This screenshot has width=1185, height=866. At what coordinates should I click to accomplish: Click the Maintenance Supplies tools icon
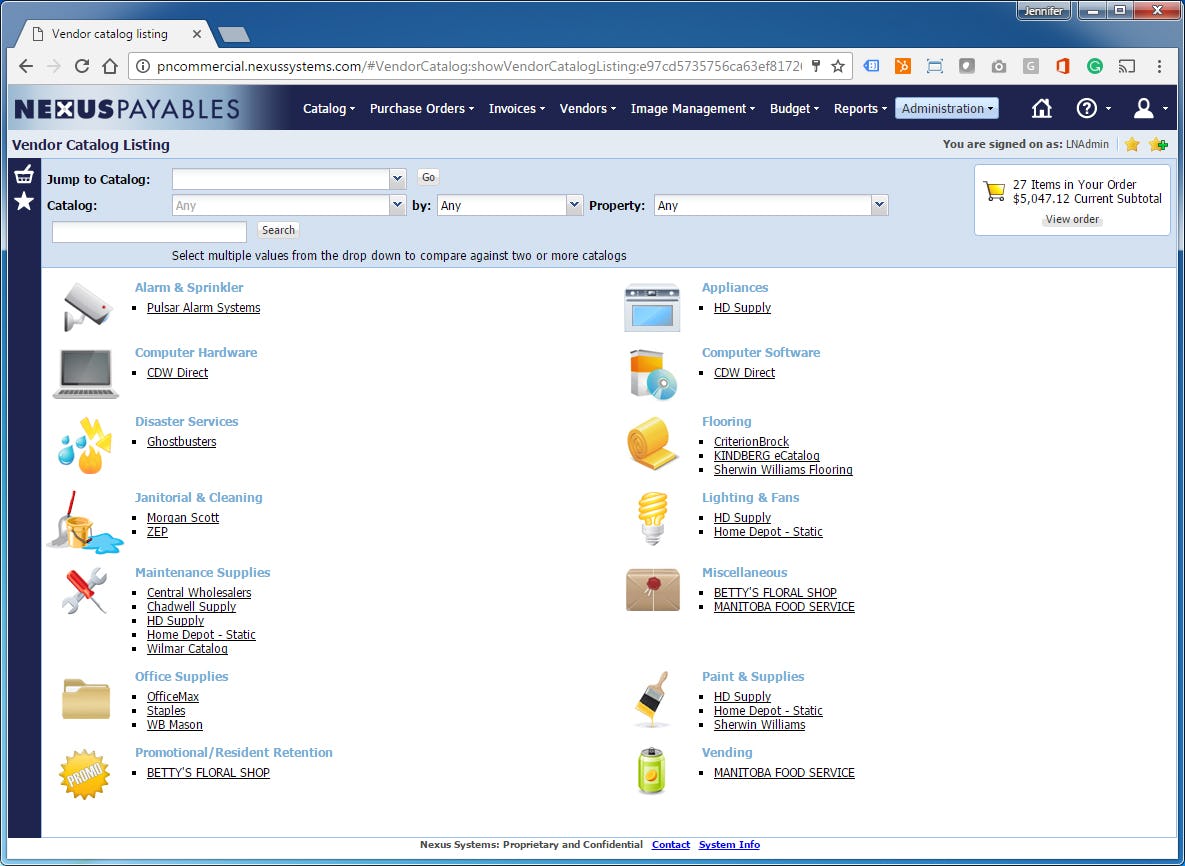[84, 590]
